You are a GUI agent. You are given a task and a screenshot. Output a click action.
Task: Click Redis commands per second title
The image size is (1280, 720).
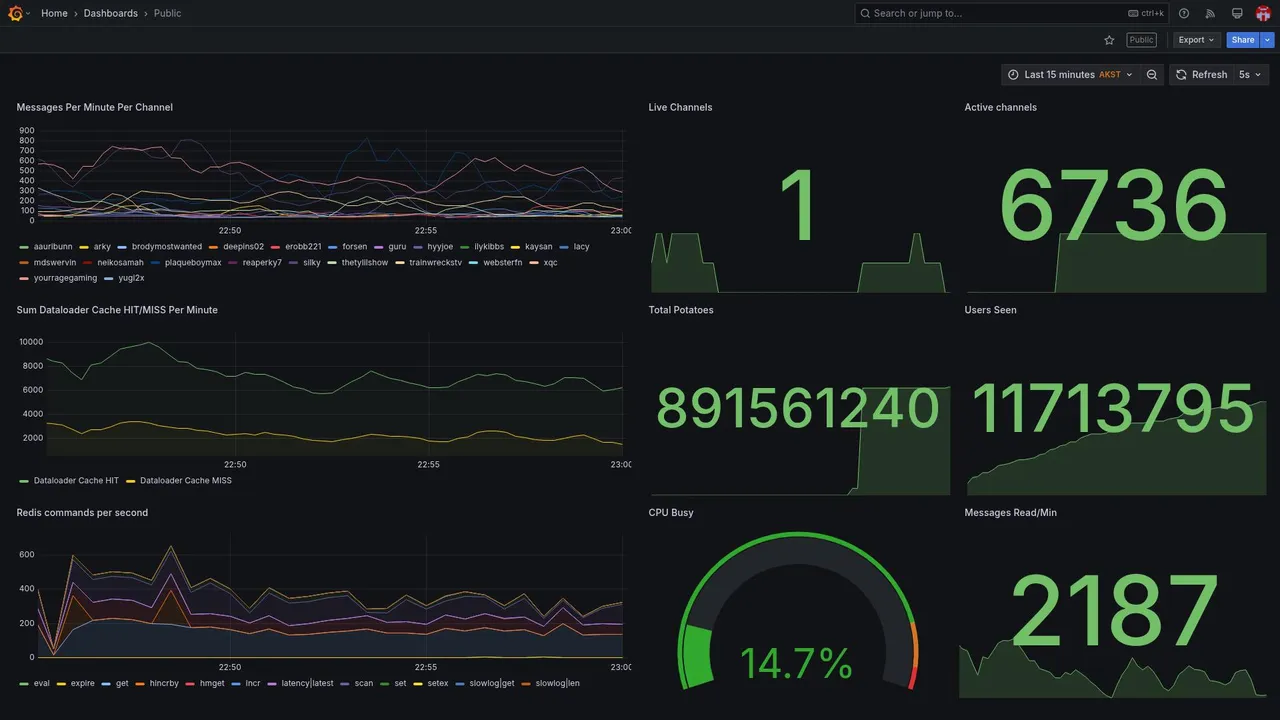tap(82, 513)
